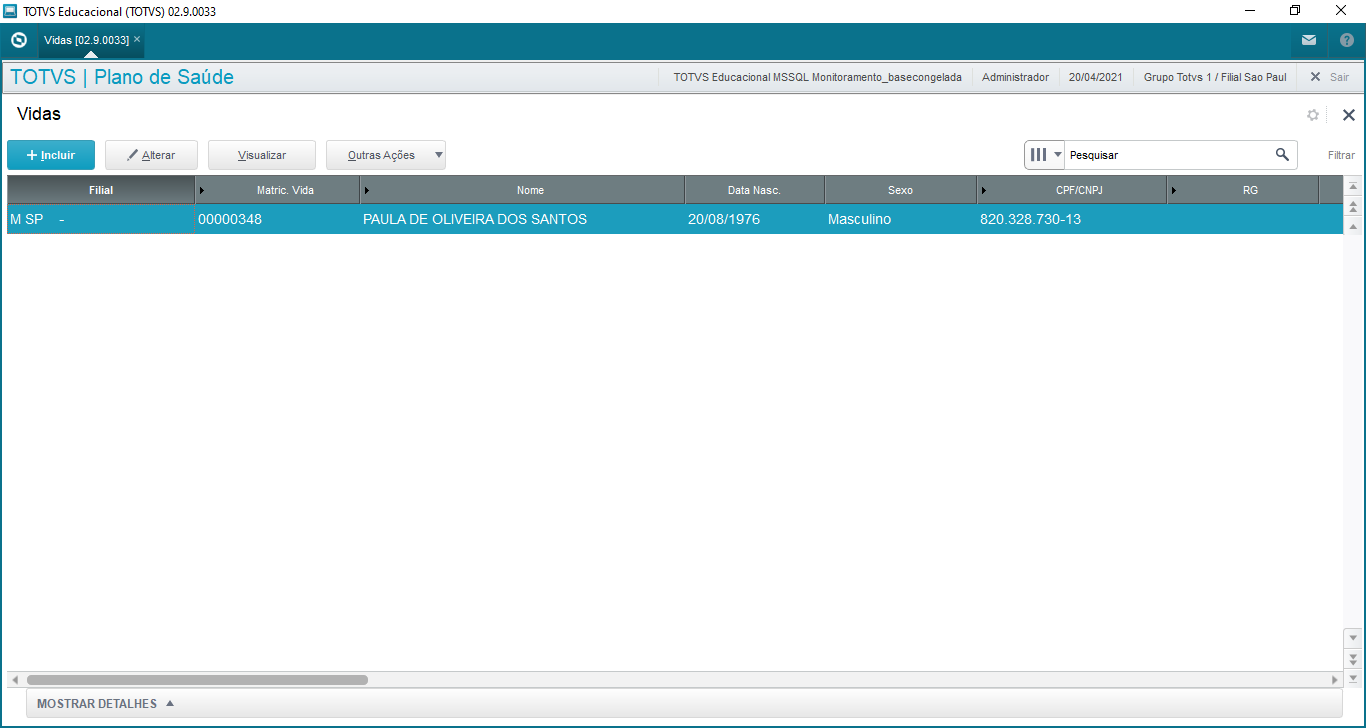This screenshot has width=1366, height=728.
Task: Focus the Pesquisar search field
Action: 1168,155
